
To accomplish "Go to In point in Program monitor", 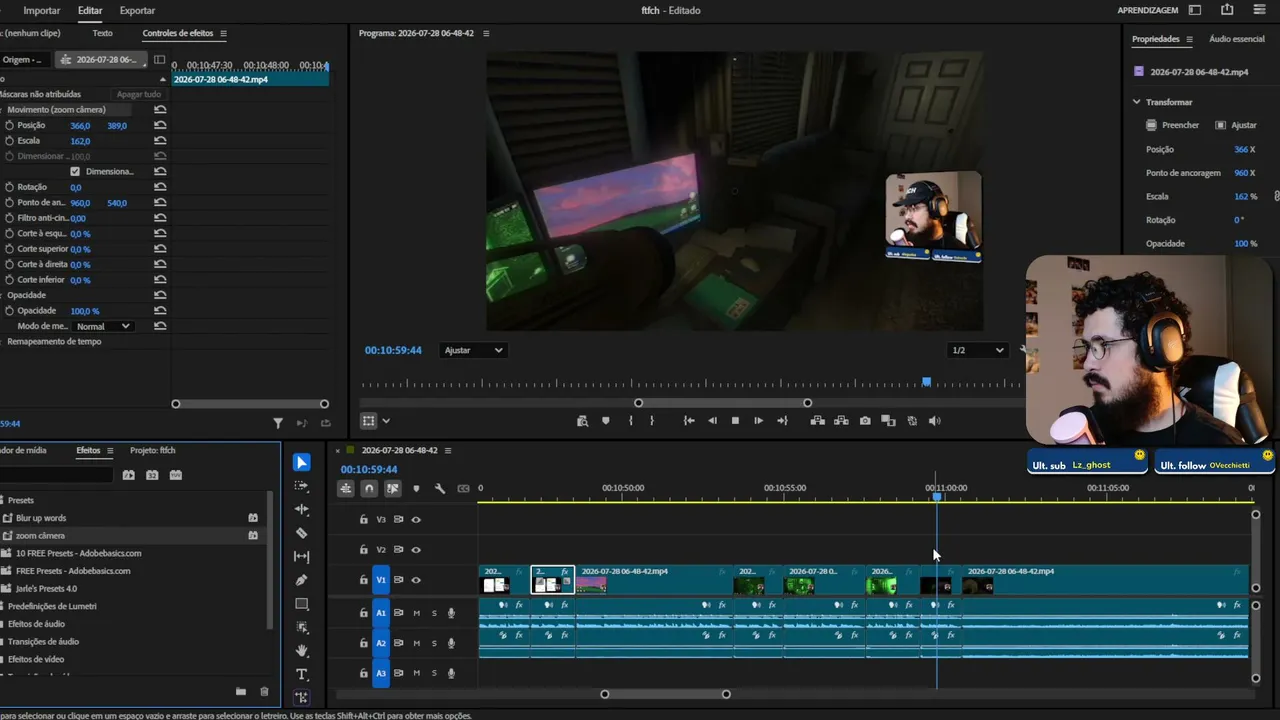I will point(689,421).
